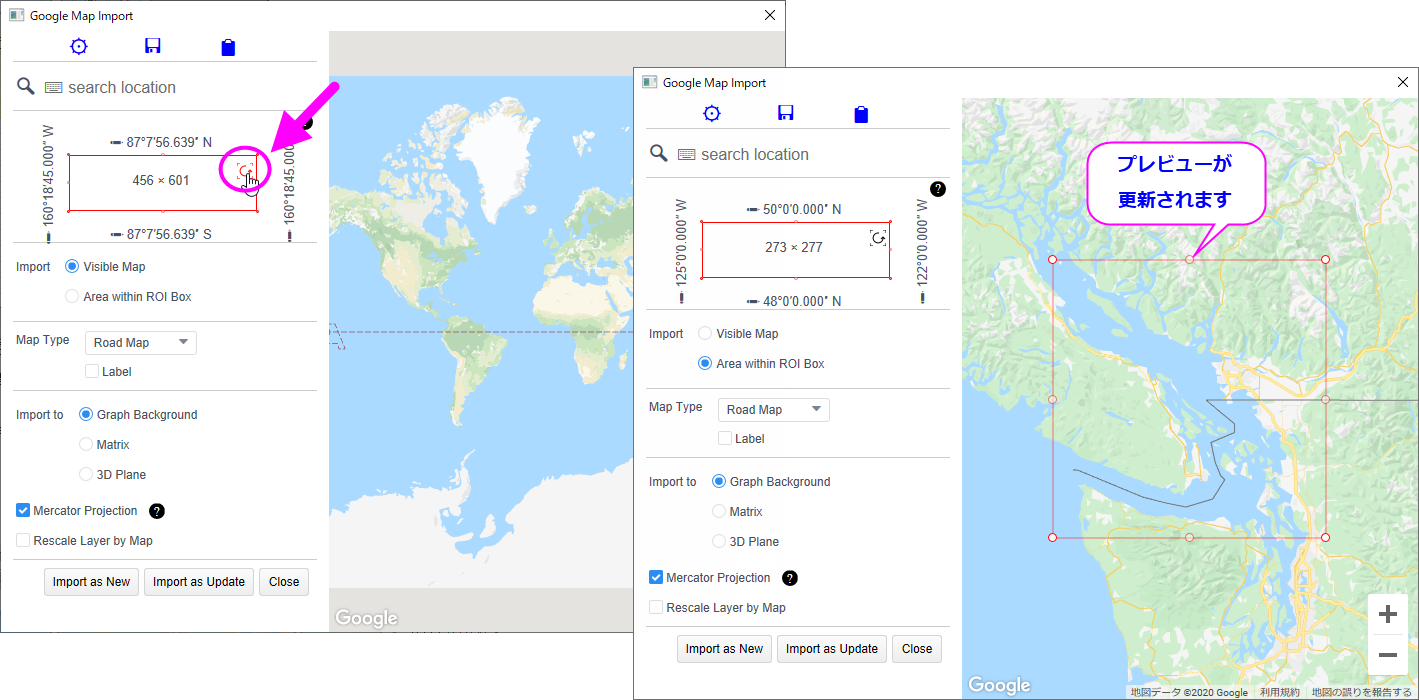Image resolution: width=1419 pixels, height=700 pixels.
Task: Zoom in with the map plus button
Action: click(x=1388, y=614)
